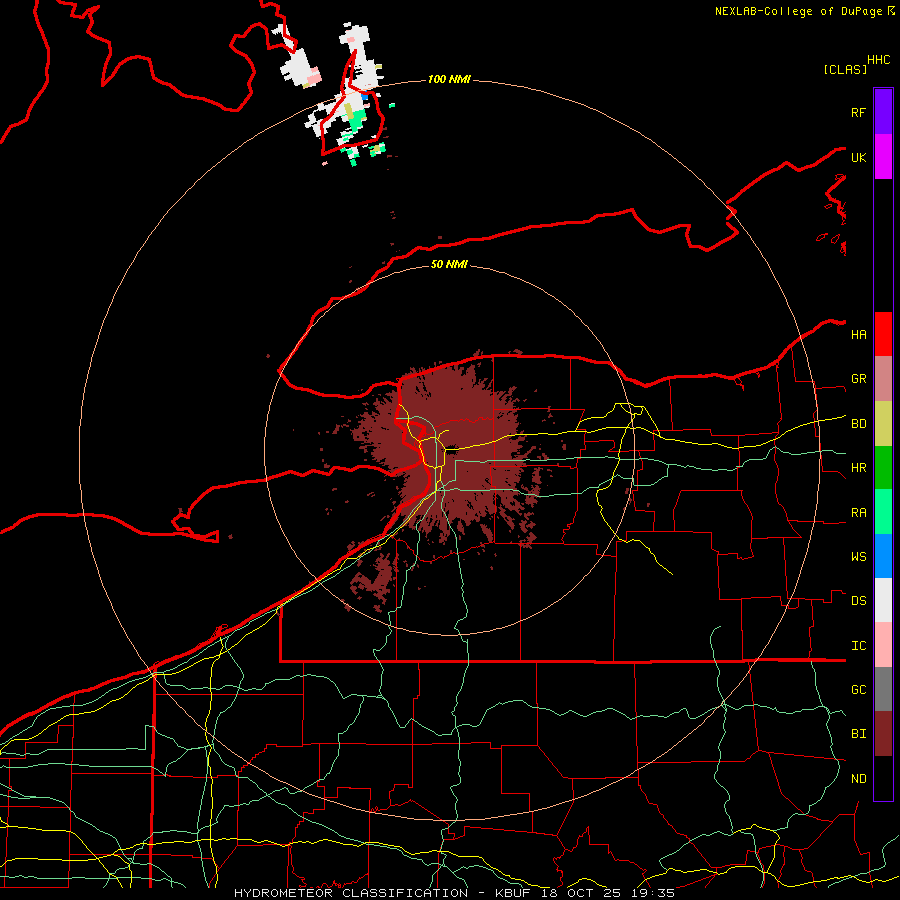The height and width of the screenshot is (900, 900).
Task: Select the red HA legend swatch
Action: tap(883, 334)
